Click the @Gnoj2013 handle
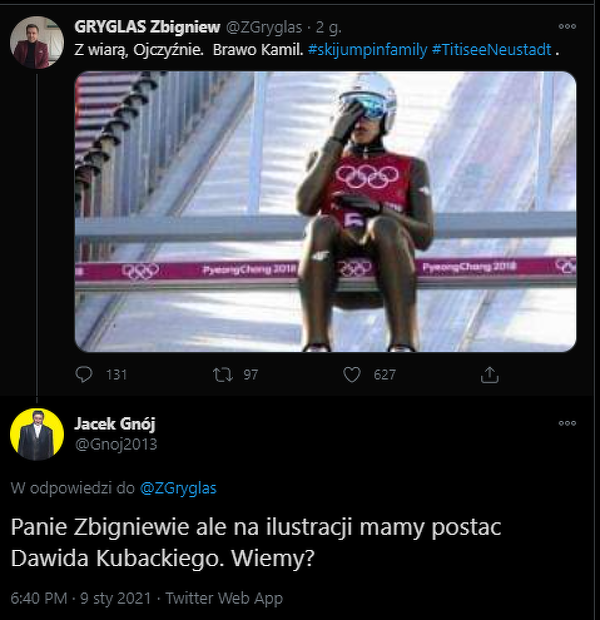 point(116,444)
